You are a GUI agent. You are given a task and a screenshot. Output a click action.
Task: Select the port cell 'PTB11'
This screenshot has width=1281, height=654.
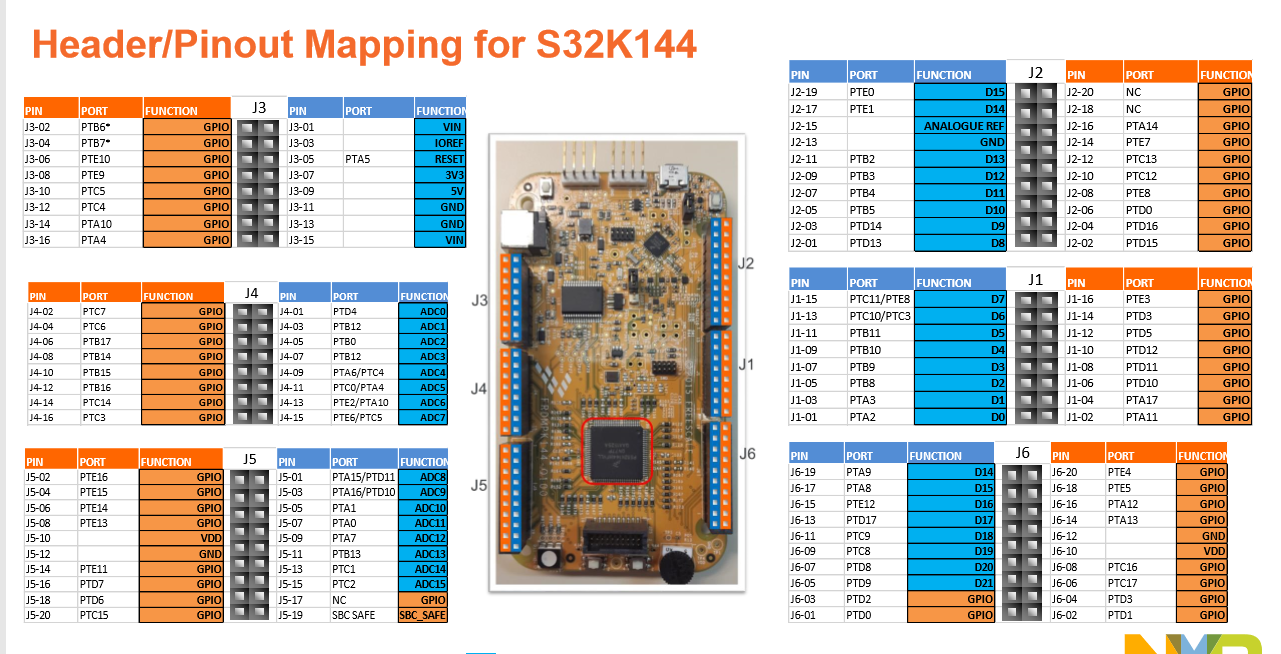tap(881, 333)
